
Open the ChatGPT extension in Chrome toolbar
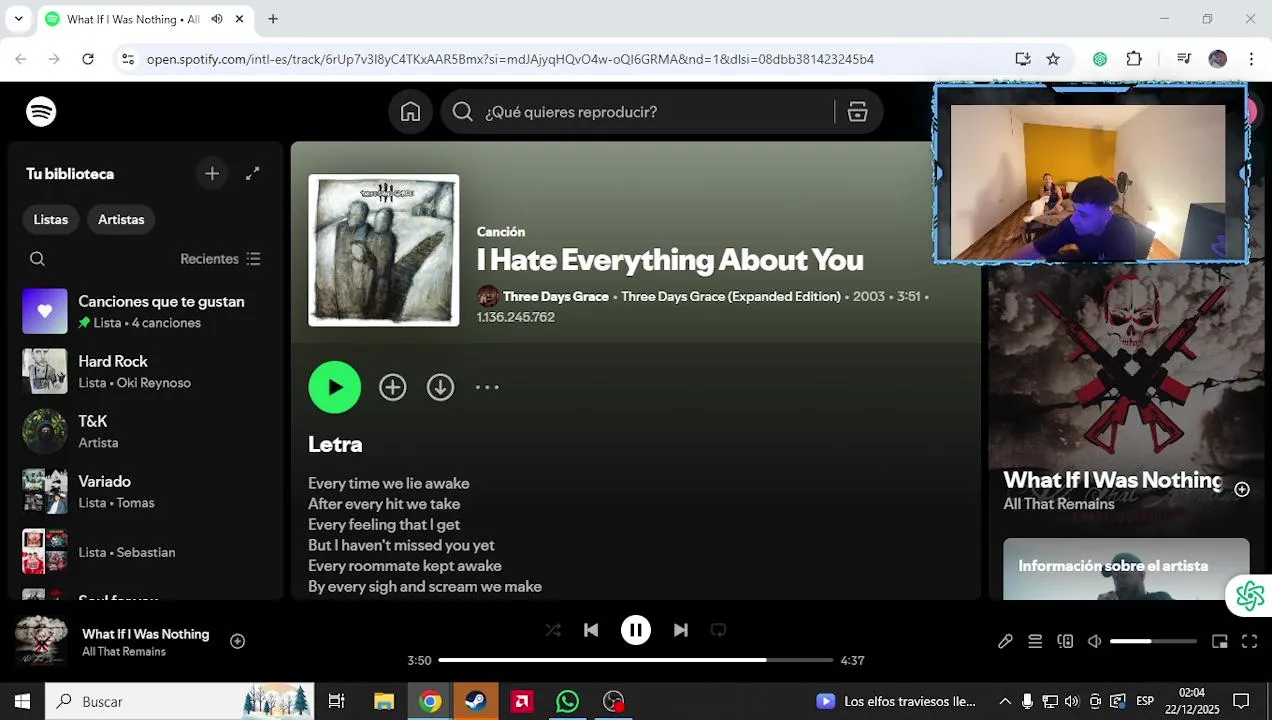tap(1100, 59)
